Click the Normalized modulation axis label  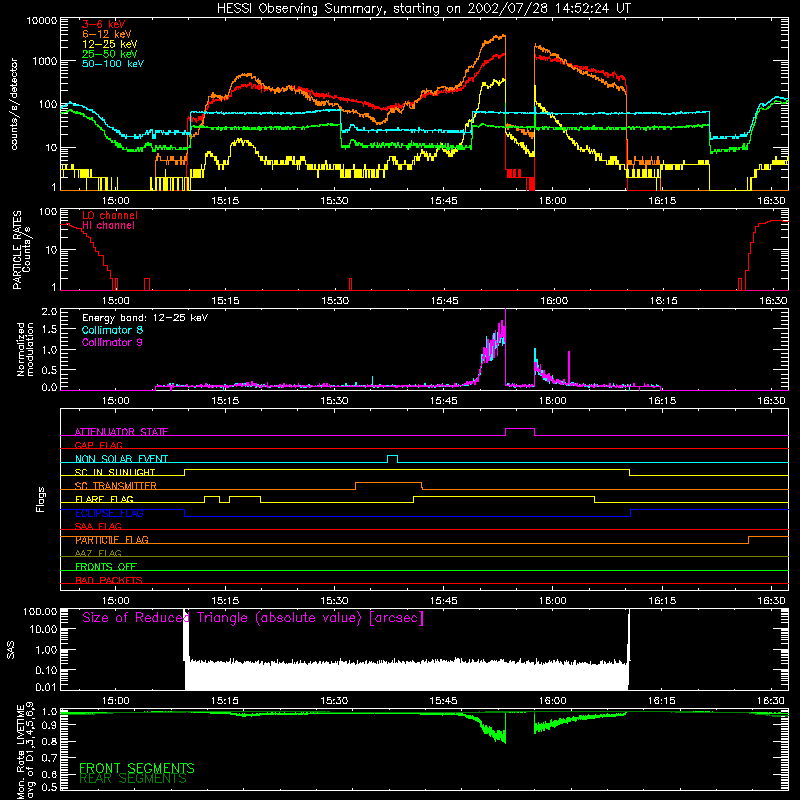26,349
